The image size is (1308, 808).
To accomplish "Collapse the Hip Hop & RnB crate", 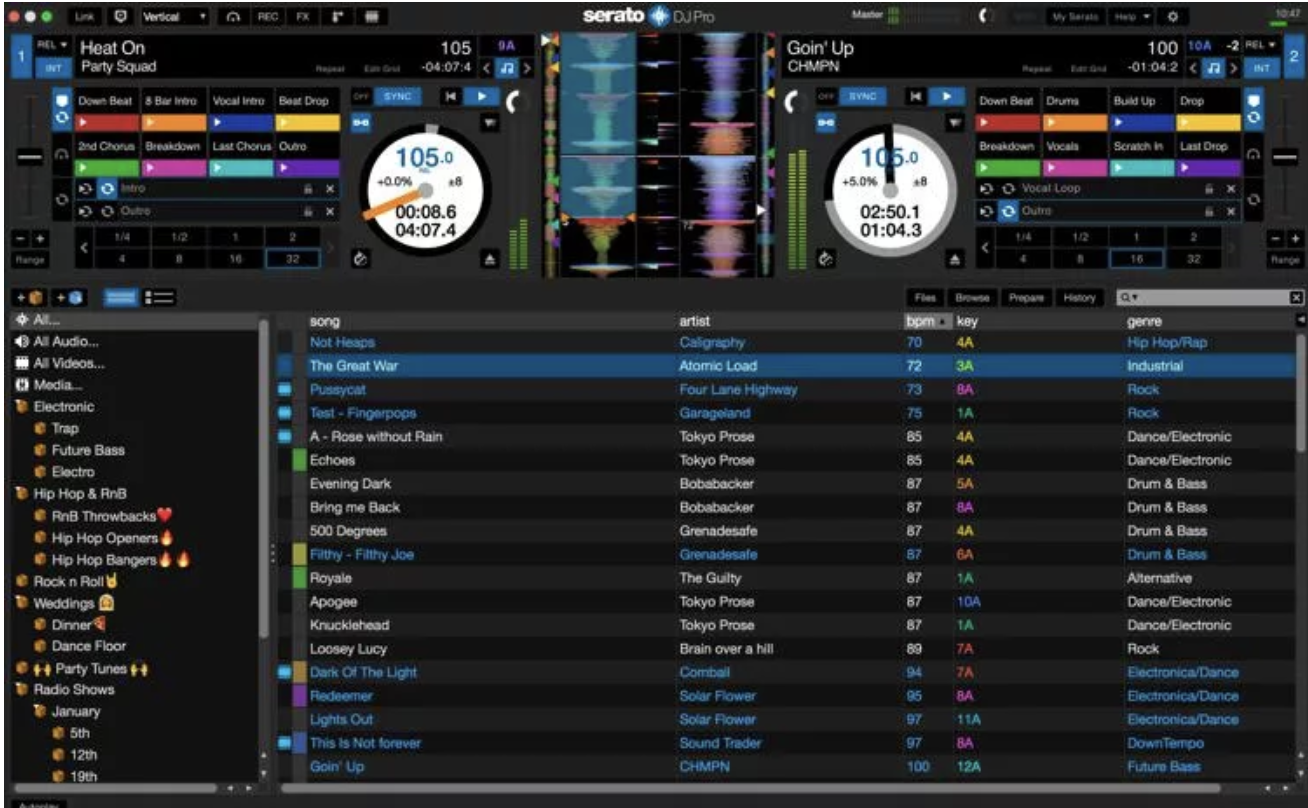I will point(21,494).
